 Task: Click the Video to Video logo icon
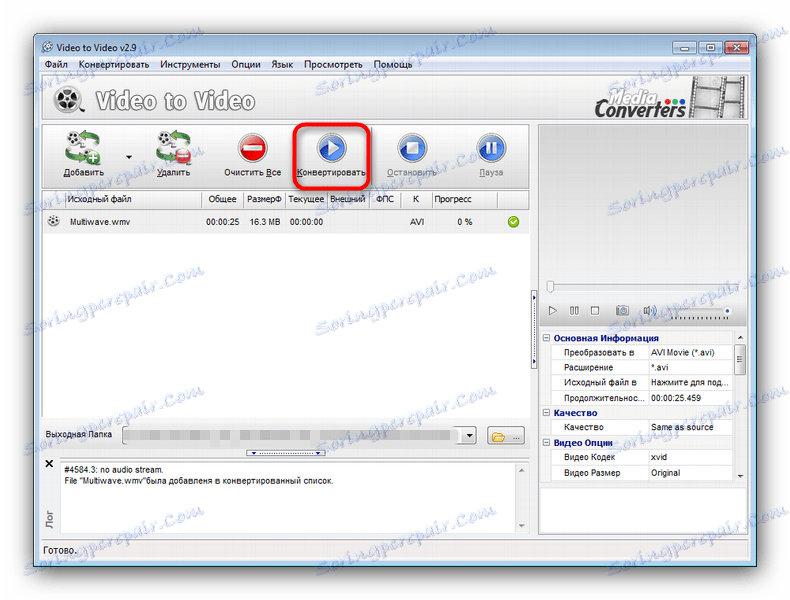click(69, 99)
